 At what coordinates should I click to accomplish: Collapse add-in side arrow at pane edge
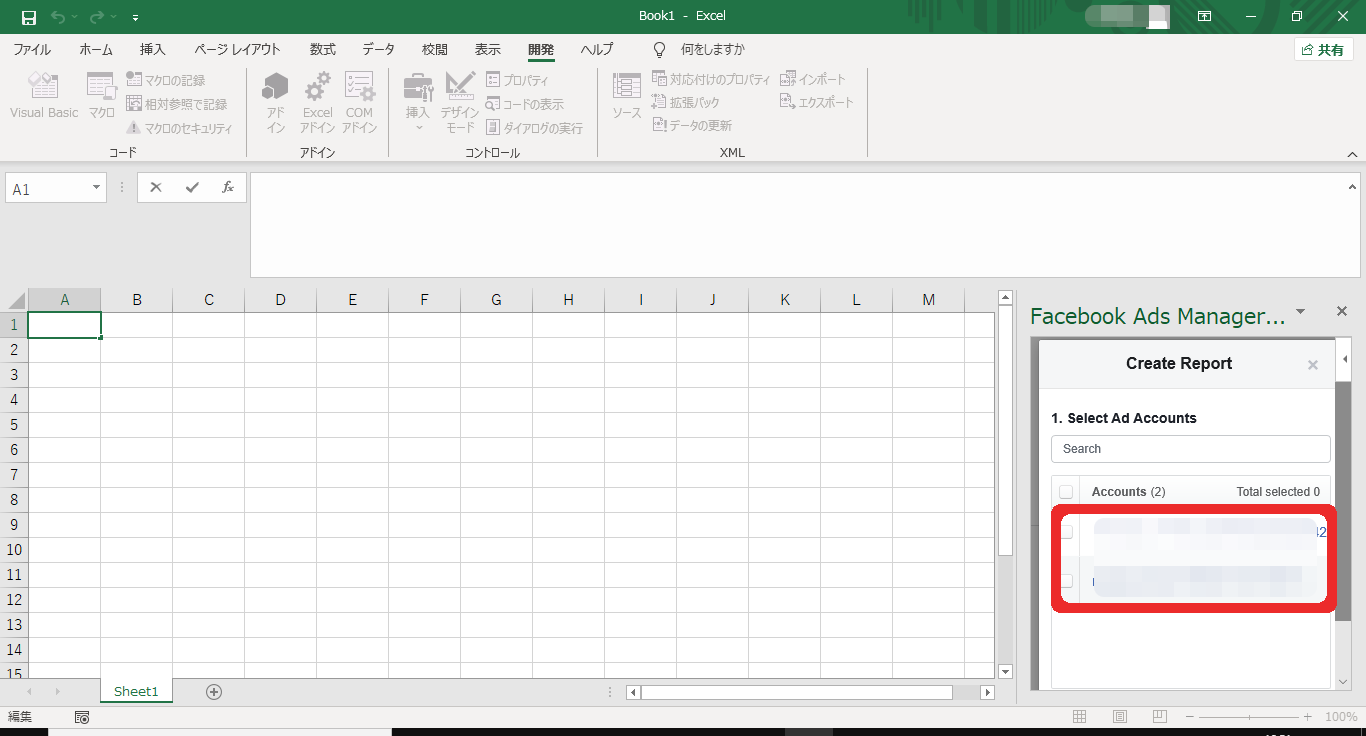pyautogui.click(x=1345, y=359)
